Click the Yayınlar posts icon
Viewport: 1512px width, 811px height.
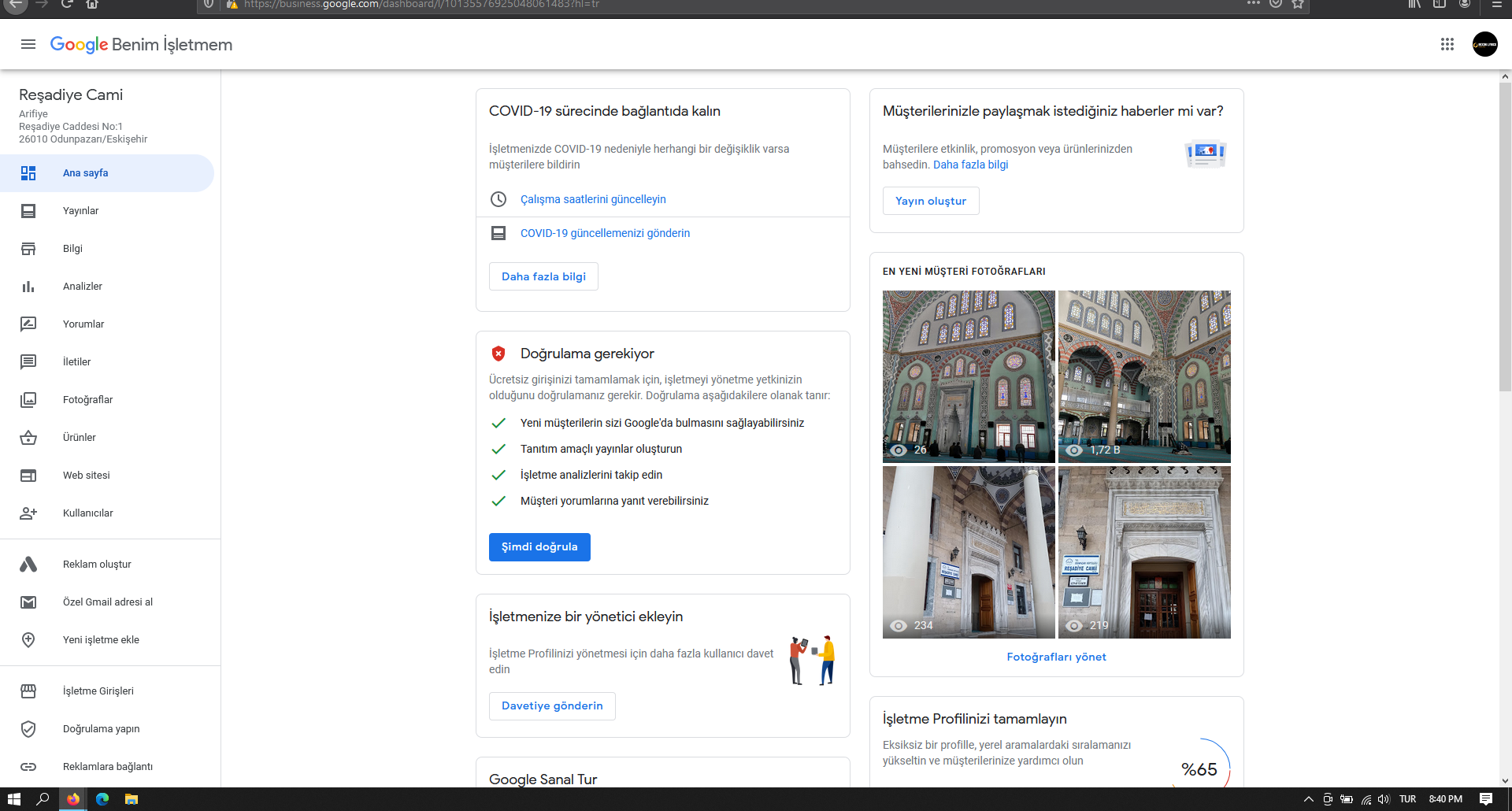point(28,211)
